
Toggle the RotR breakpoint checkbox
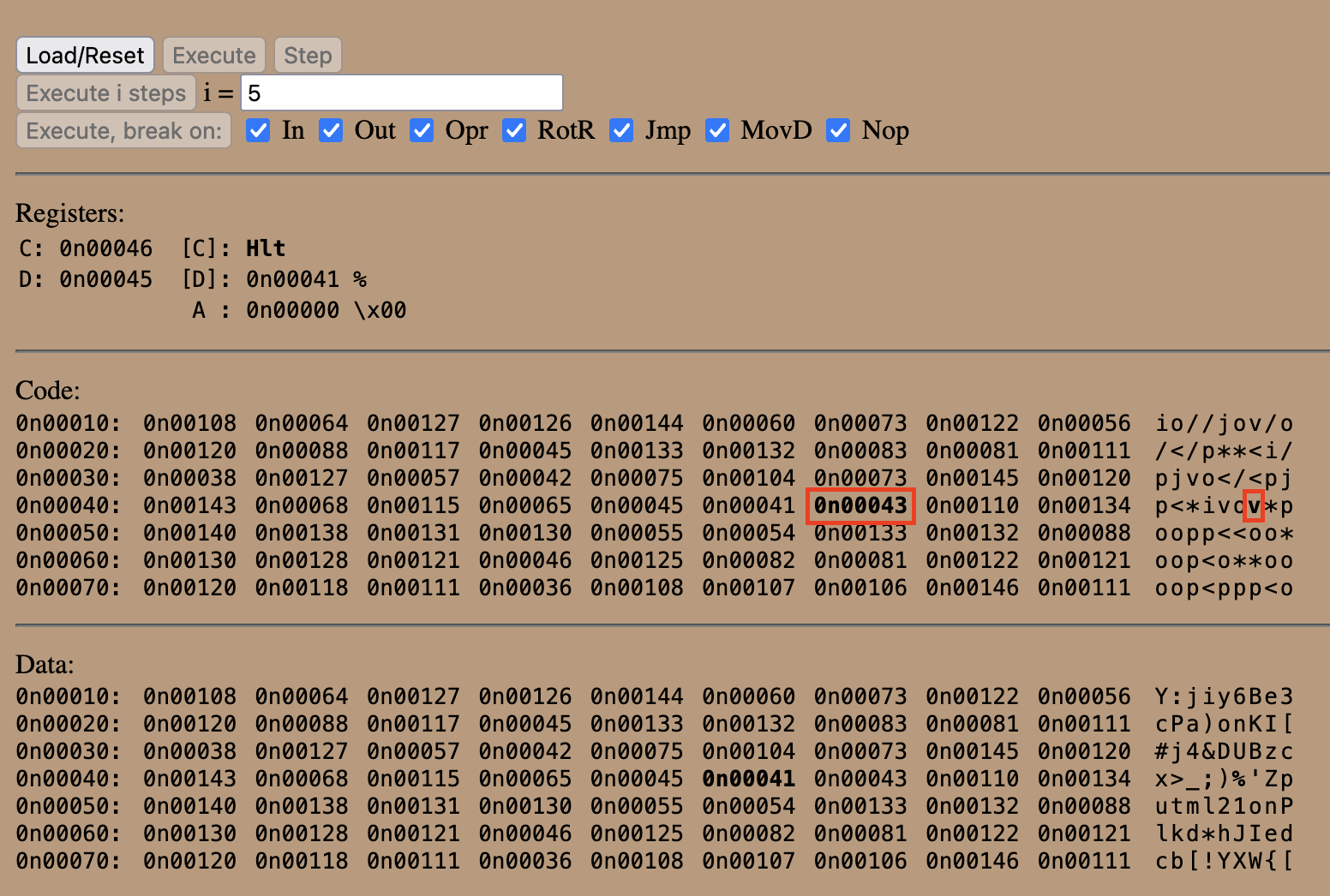tap(514, 130)
